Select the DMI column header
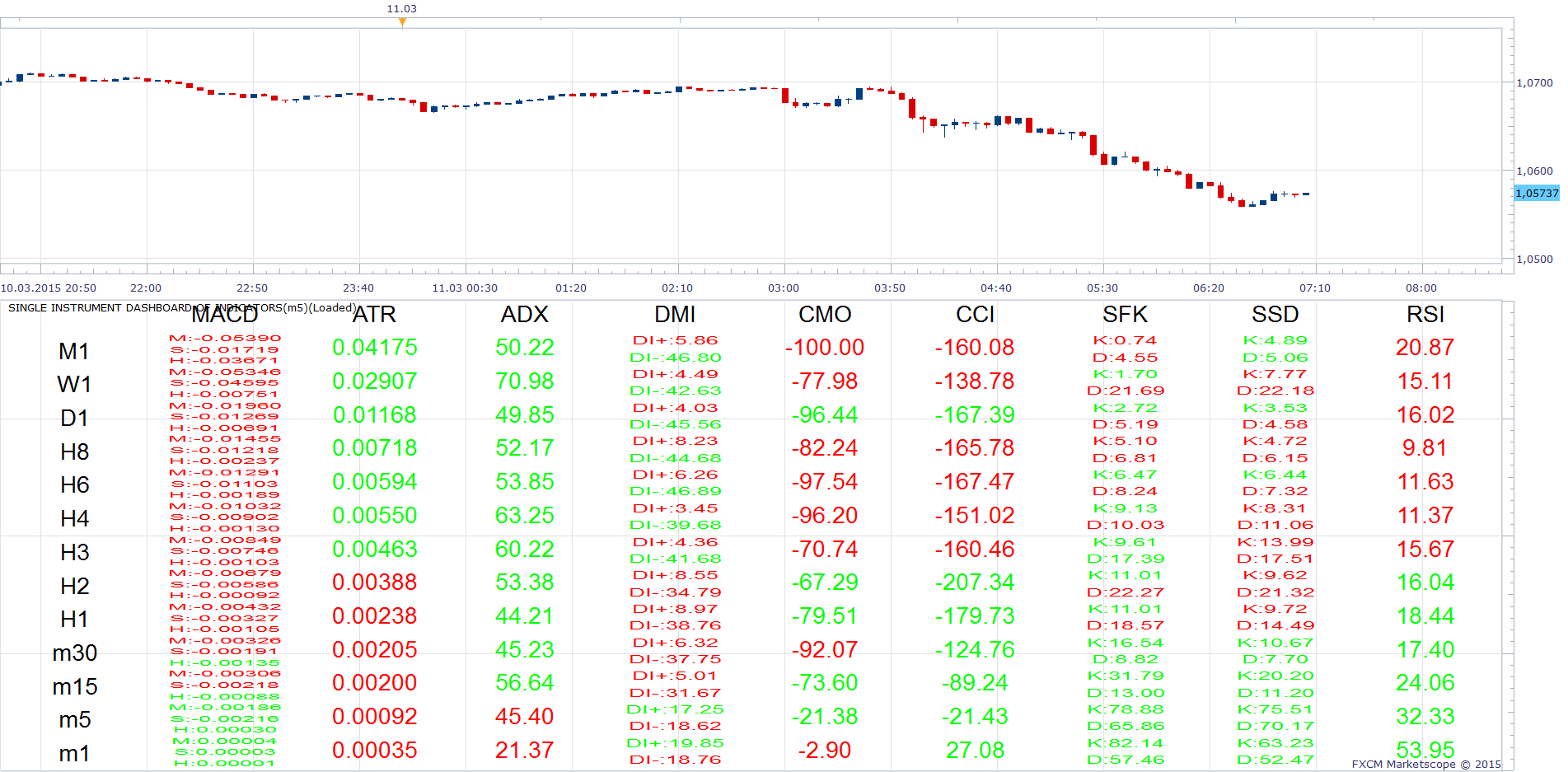Screen dimensions: 1568x772 click(675, 315)
